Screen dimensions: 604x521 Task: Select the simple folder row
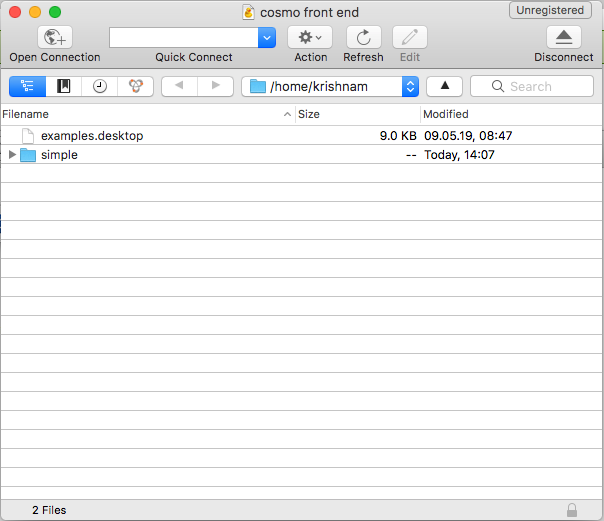point(302,155)
